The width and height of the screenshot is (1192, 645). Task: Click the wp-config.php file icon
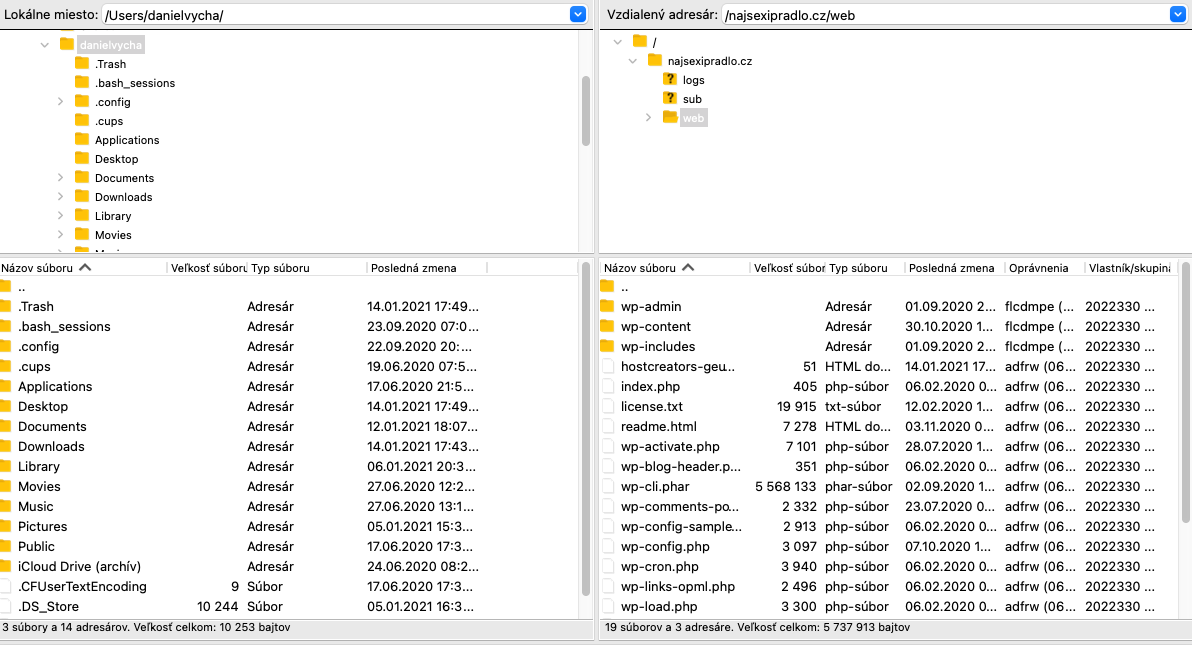[x=607, y=546]
